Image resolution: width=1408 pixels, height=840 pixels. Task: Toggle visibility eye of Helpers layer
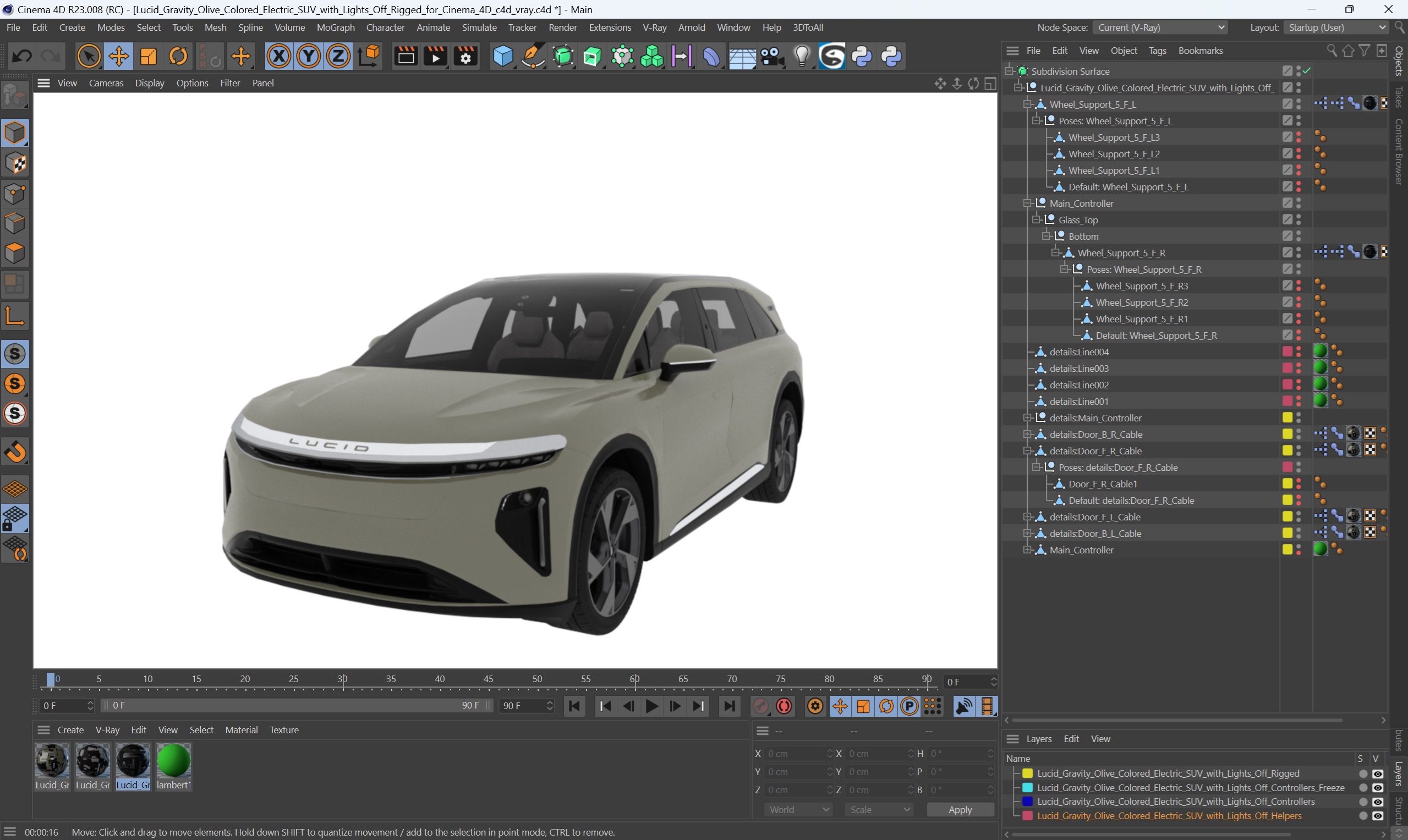click(1378, 816)
